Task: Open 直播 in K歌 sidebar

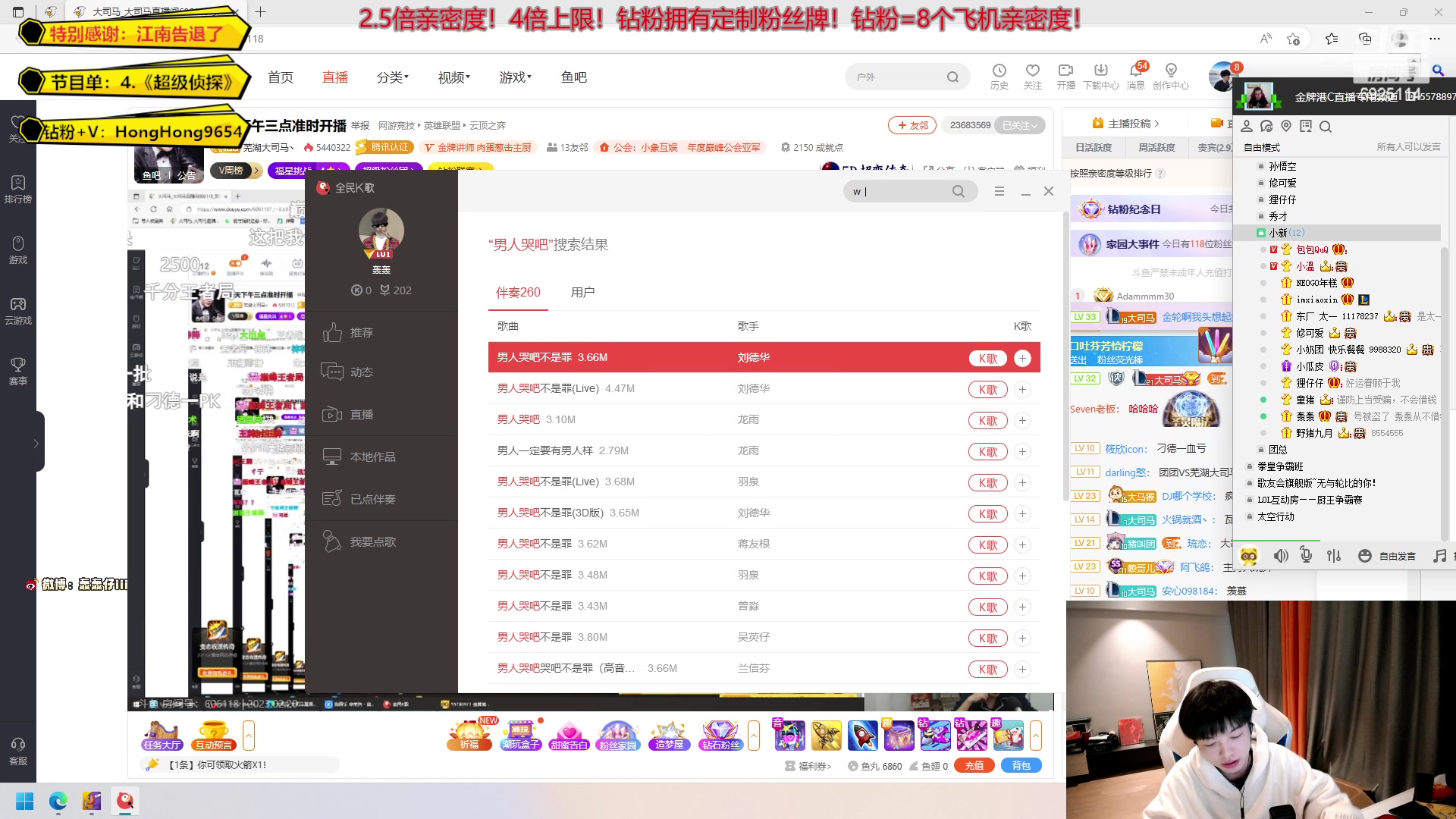Action: 347,415
